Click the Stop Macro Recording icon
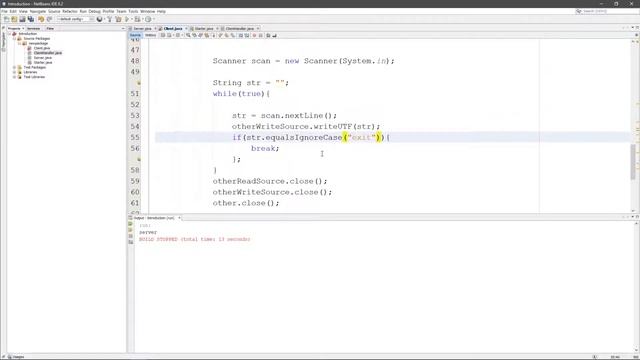Screen dimensions: 640x360 tap(260, 35)
